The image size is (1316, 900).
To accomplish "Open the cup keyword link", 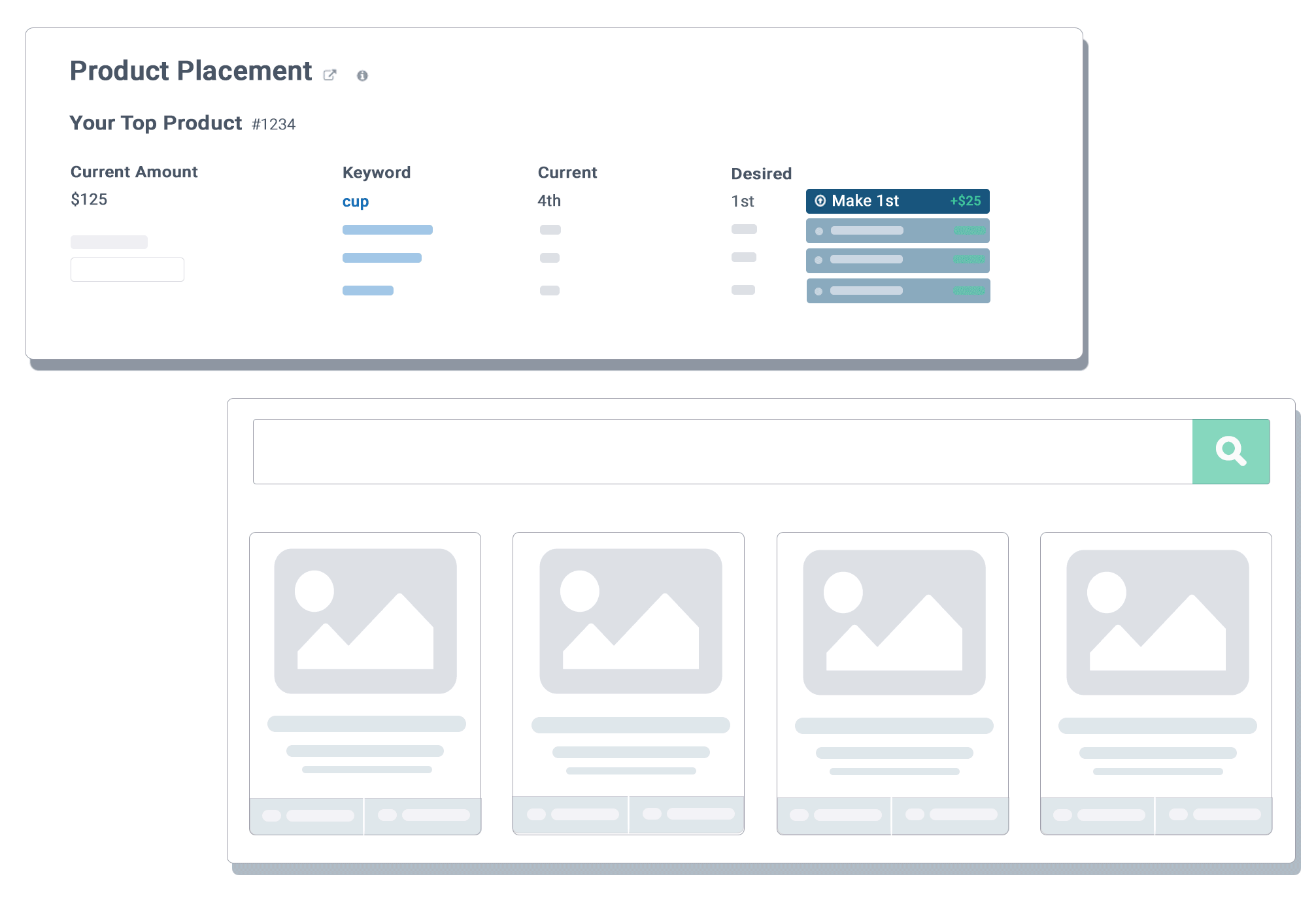I will [356, 201].
